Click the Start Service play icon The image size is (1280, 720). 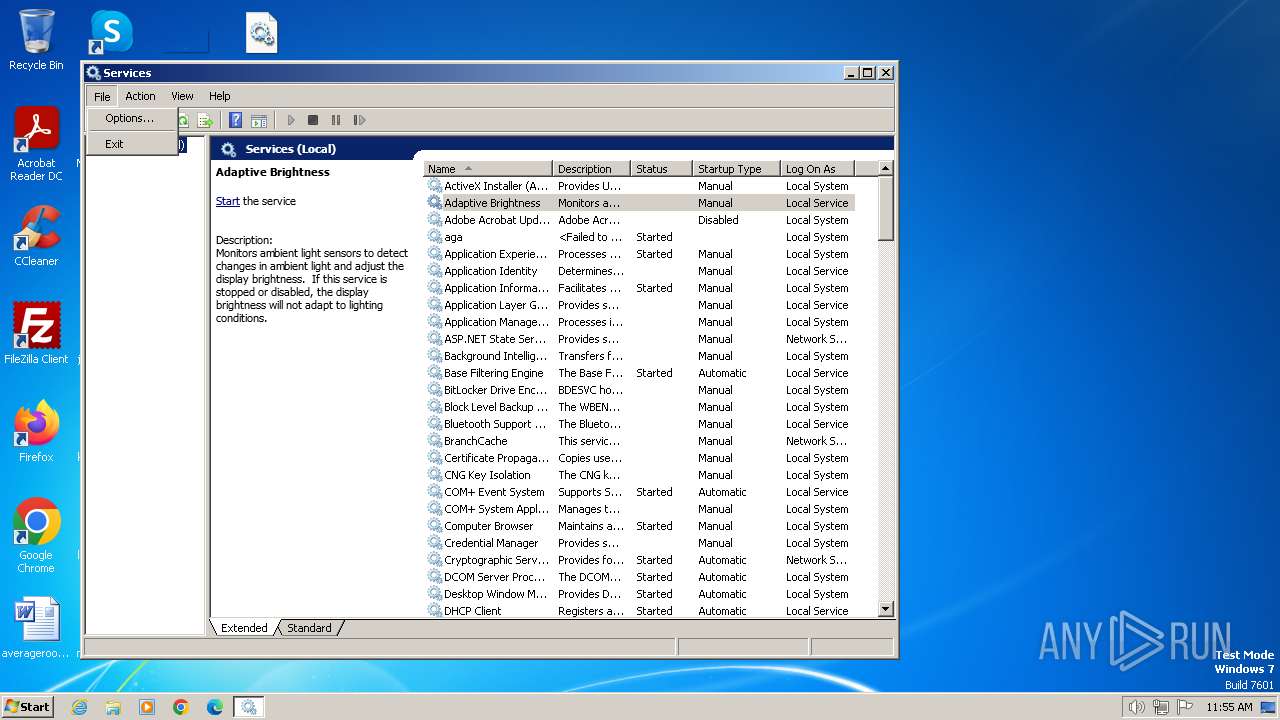click(x=291, y=120)
